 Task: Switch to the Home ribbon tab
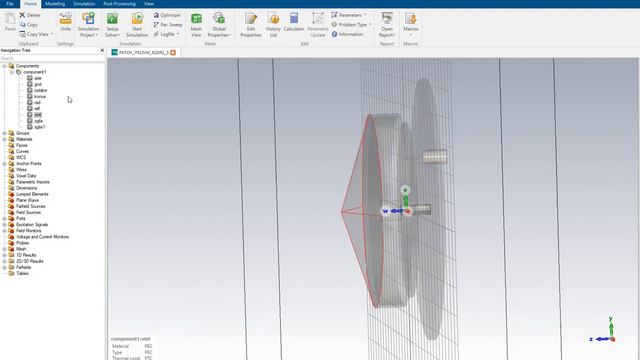coord(31,4)
